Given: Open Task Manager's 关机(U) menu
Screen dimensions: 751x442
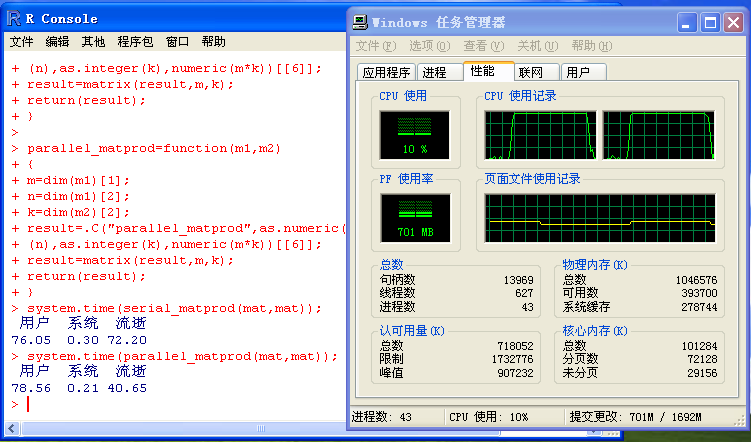Looking at the screenshot, I should [x=535, y=46].
